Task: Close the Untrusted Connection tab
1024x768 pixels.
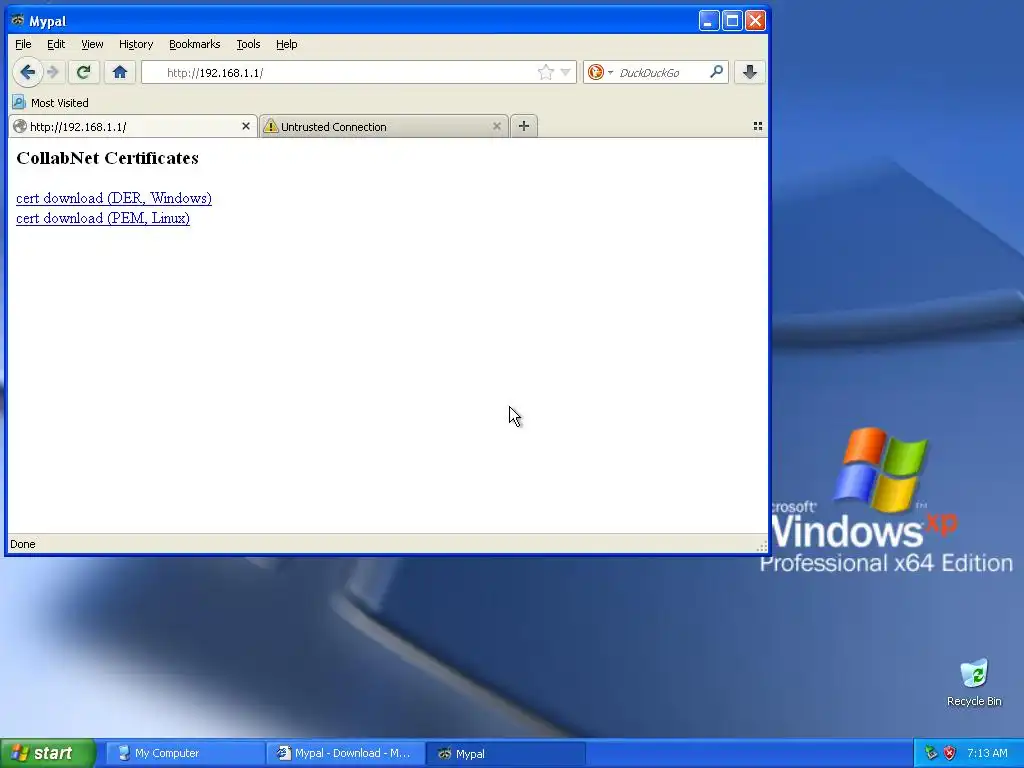Action: pyautogui.click(x=496, y=126)
